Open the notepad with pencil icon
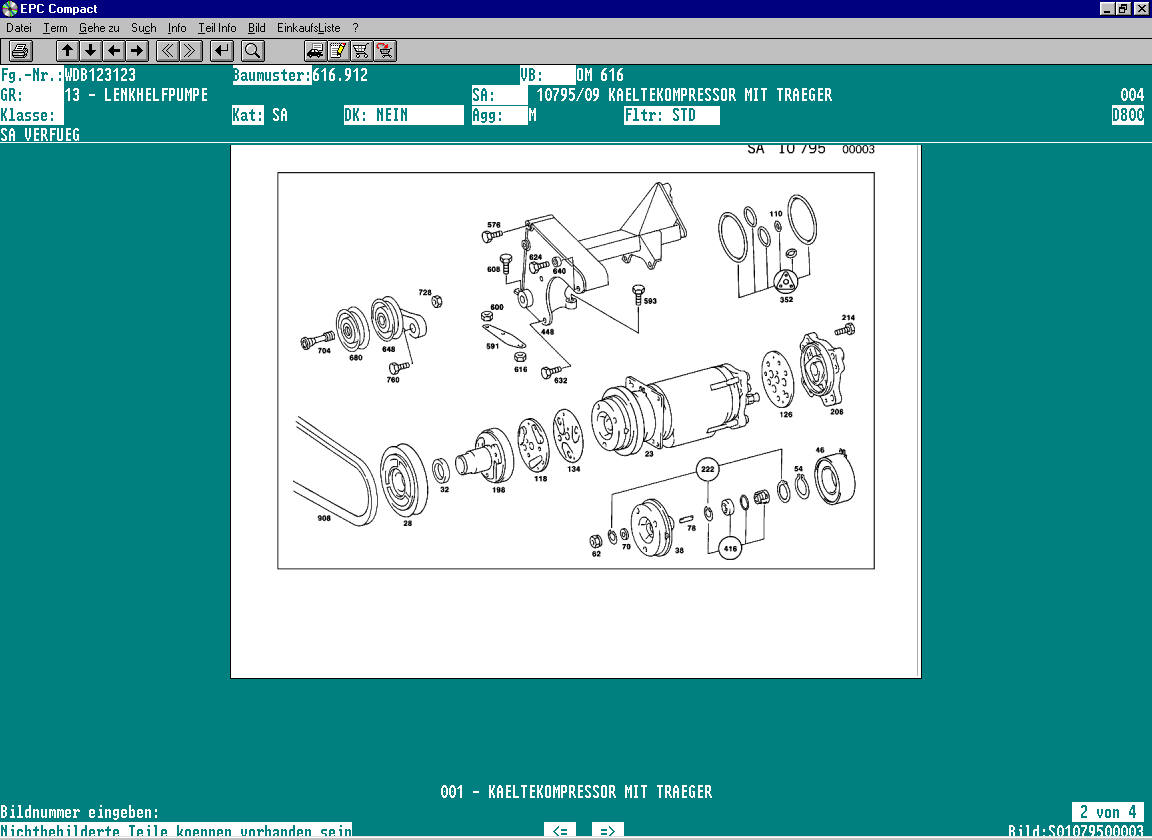1152x840 pixels. coord(338,50)
